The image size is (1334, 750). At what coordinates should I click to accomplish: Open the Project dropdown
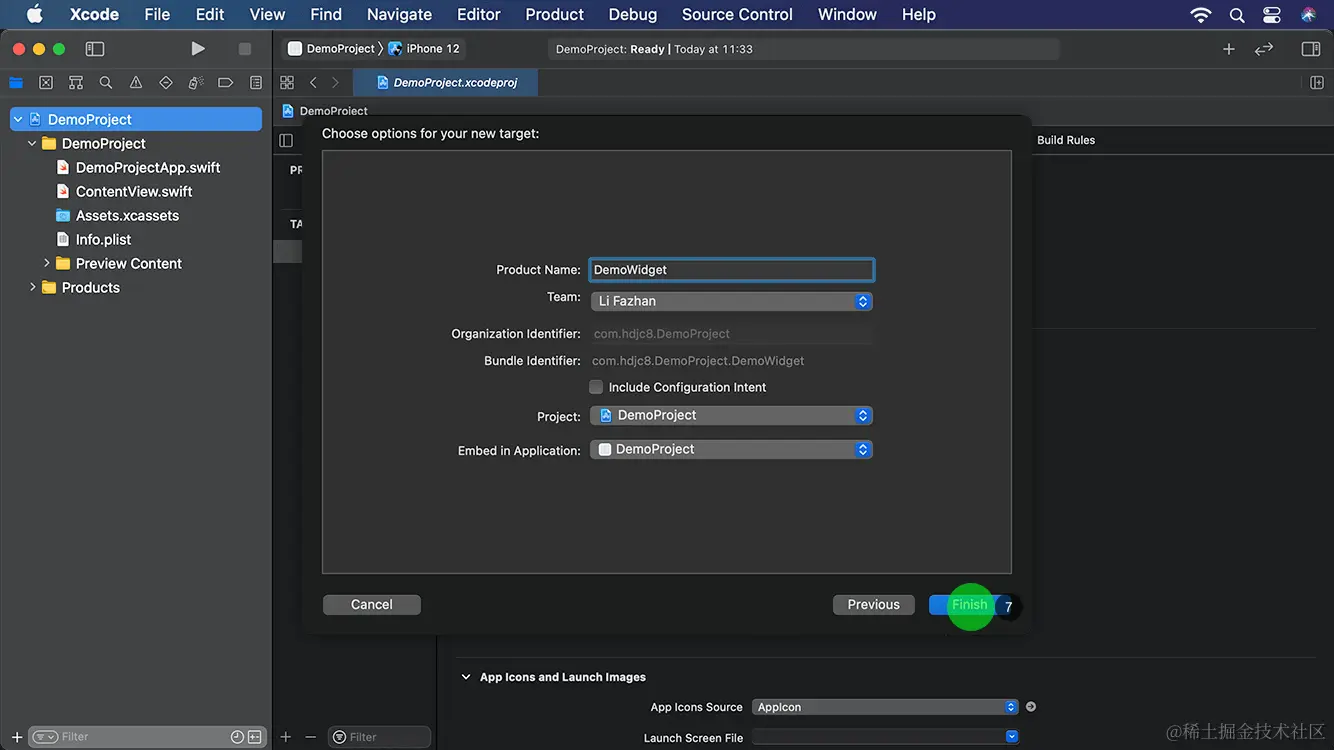[731, 415]
